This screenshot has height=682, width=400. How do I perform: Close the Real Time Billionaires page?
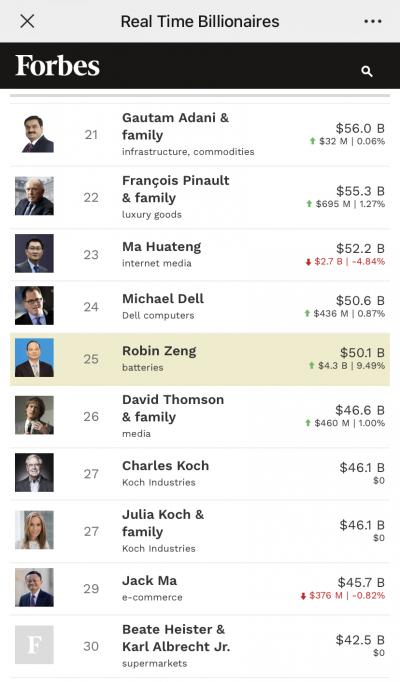(x=27, y=21)
